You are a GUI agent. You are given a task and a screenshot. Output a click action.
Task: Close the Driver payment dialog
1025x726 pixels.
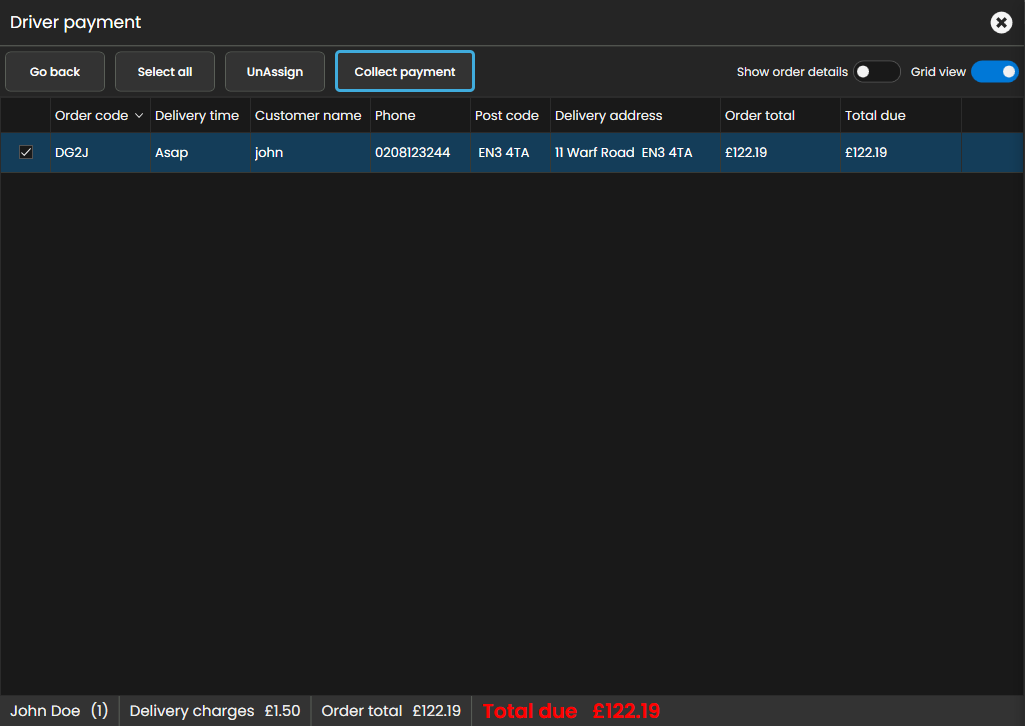point(1000,22)
